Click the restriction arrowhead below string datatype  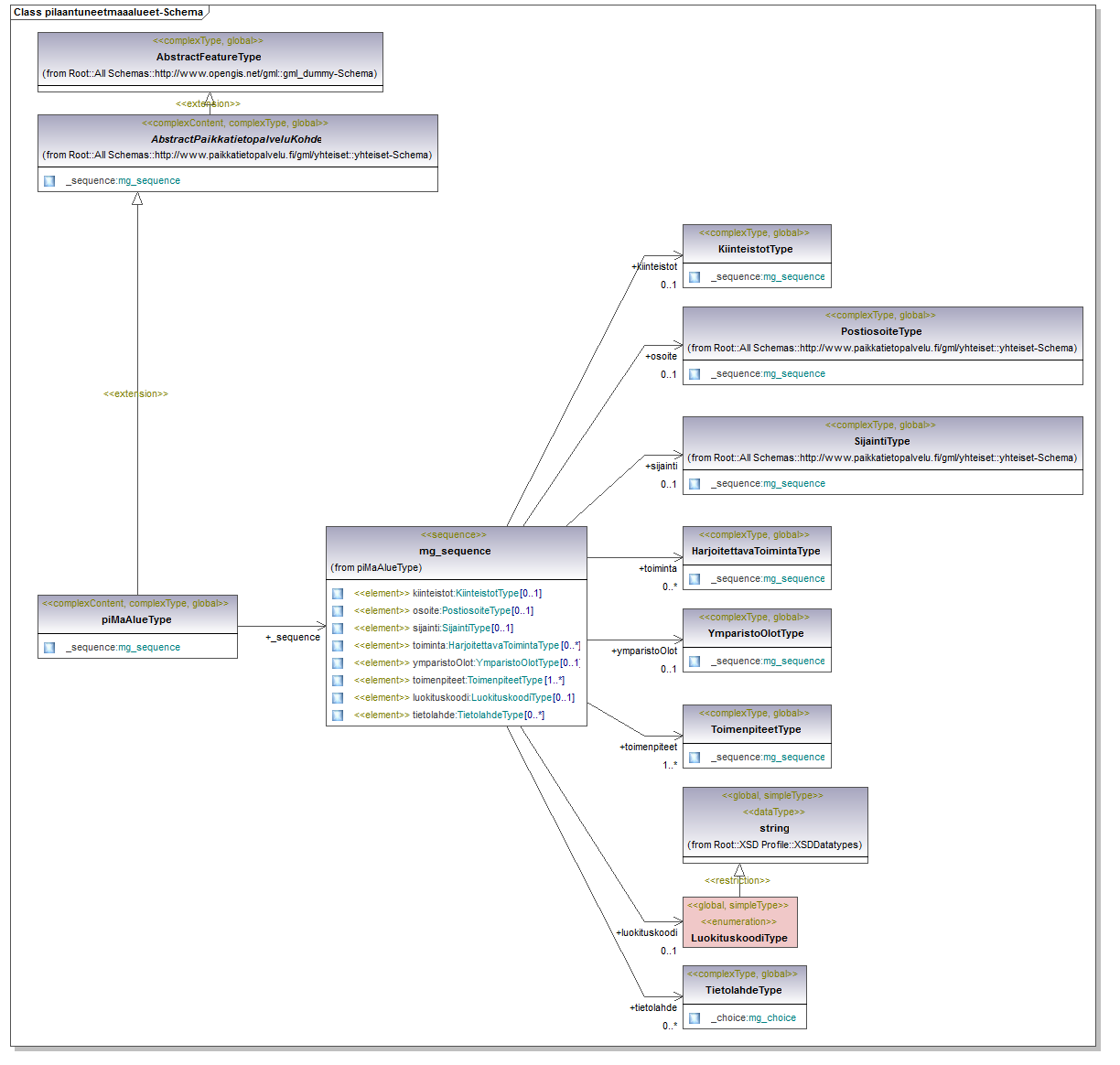tap(739, 870)
